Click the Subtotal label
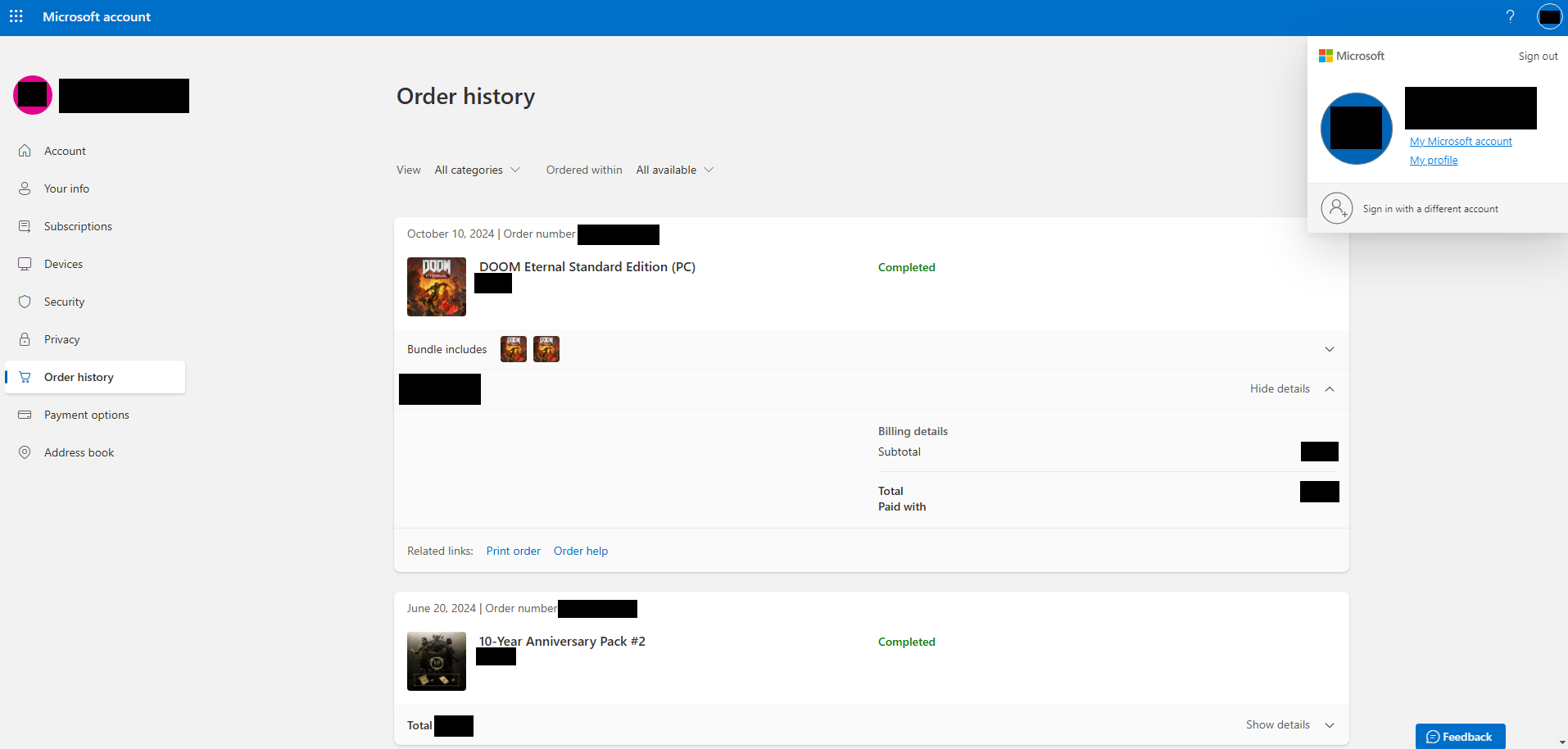This screenshot has height=749, width=1568. (899, 452)
